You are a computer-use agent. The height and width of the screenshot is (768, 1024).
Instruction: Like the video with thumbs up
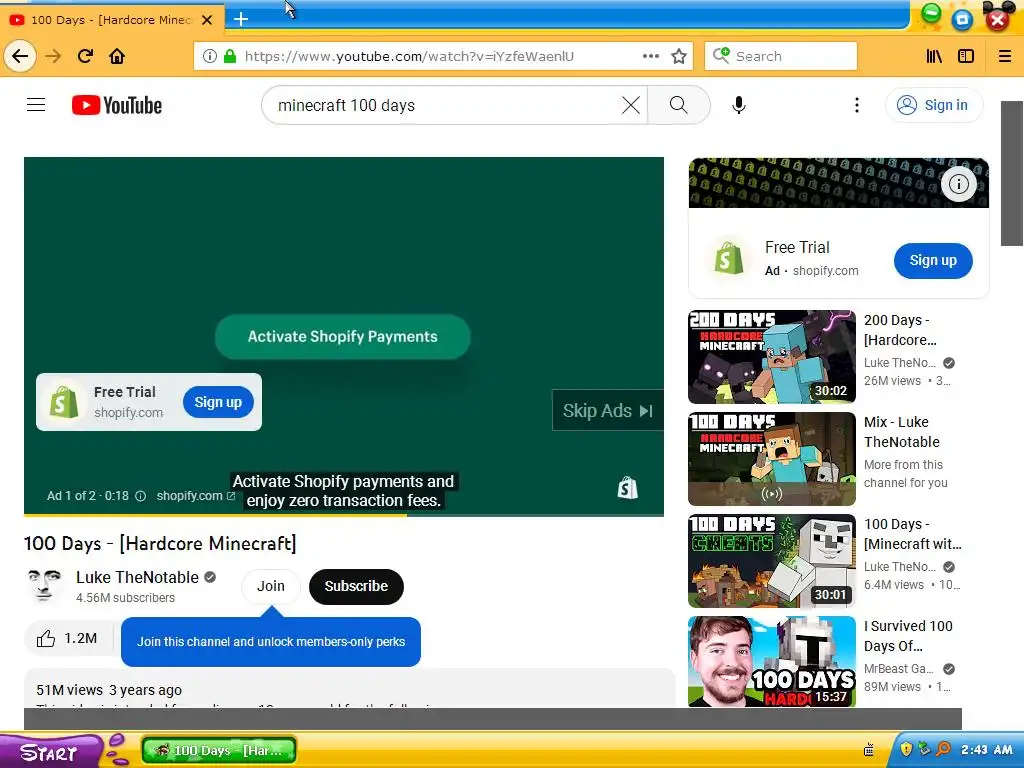coord(68,639)
